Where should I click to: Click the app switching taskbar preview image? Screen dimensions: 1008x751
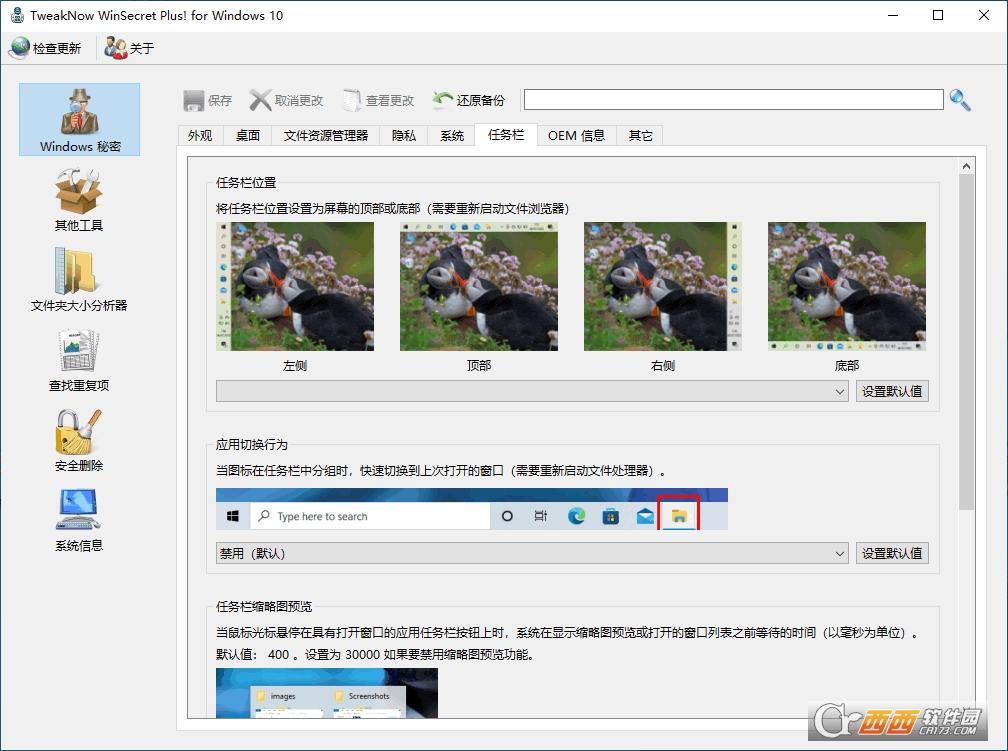pyautogui.click(x=472, y=509)
